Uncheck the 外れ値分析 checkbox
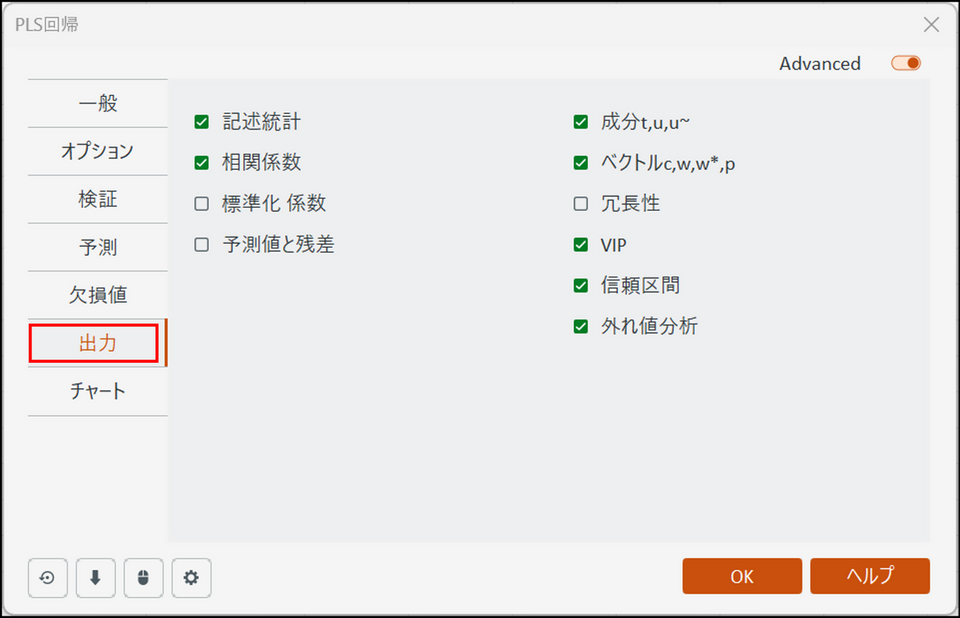The height and width of the screenshot is (618, 960). (x=581, y=326)
